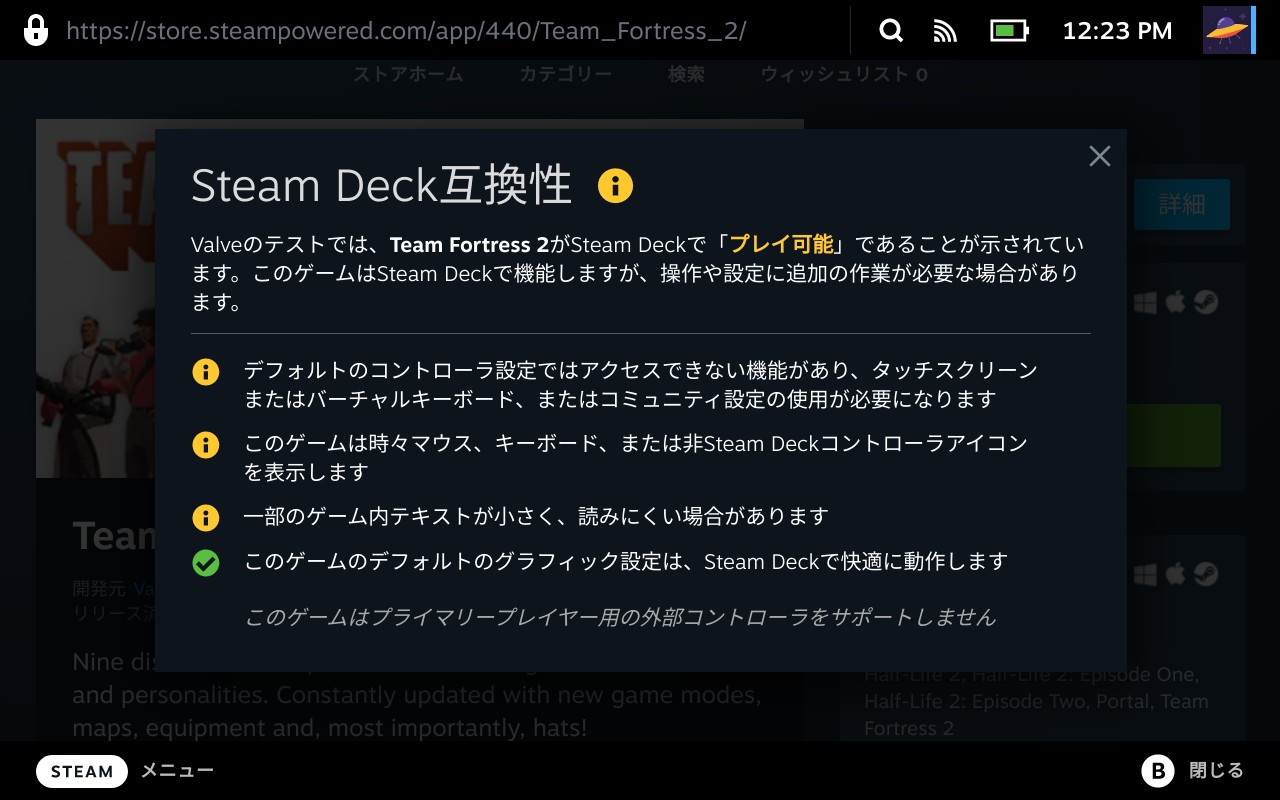Click the メニュー label at bottom
The height and width of the screenshot is (800, 1280).
[177, 771]
